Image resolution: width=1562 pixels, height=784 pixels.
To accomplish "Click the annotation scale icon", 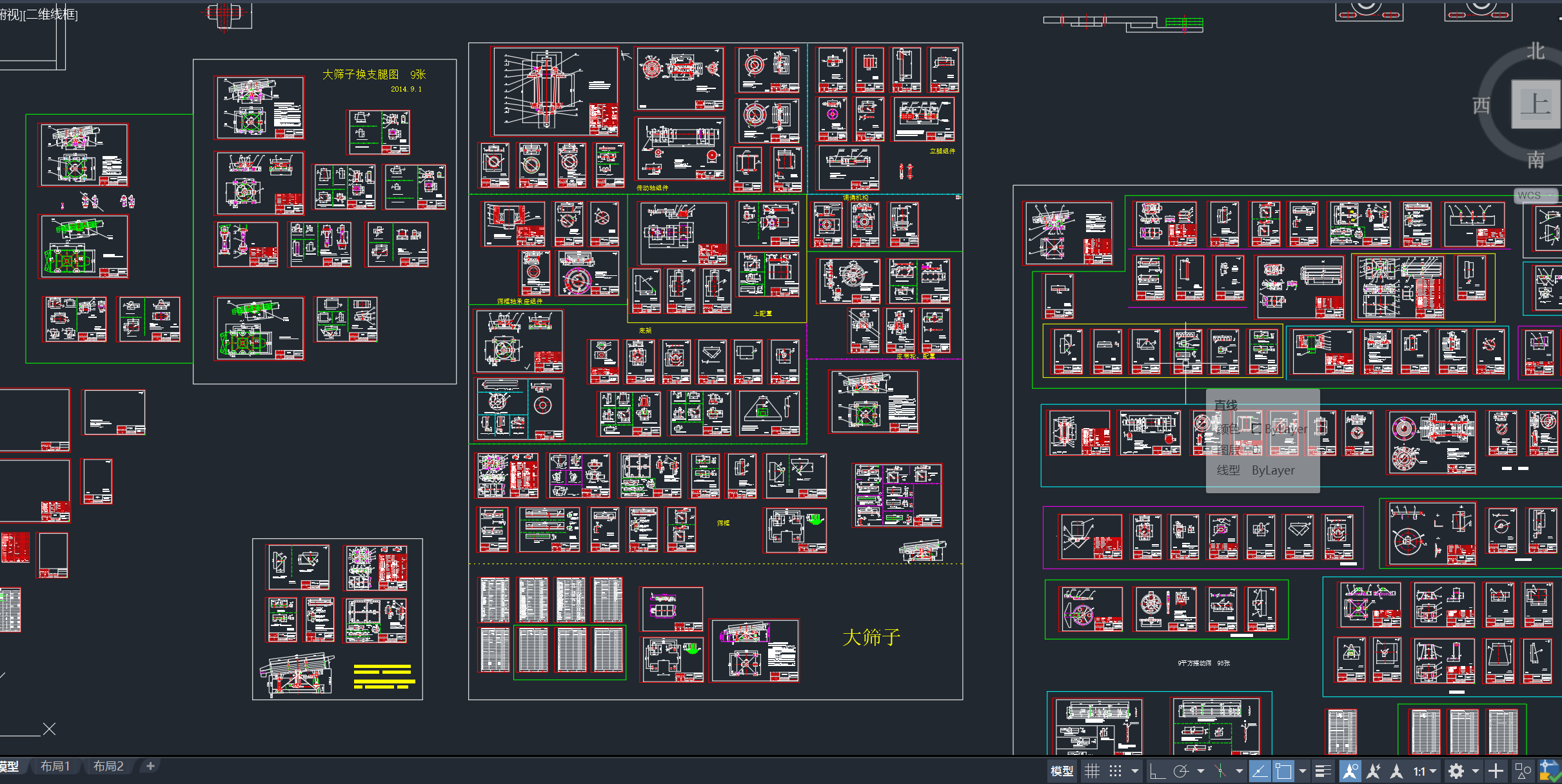I will pyautogui.click(x=1397, y=771).
